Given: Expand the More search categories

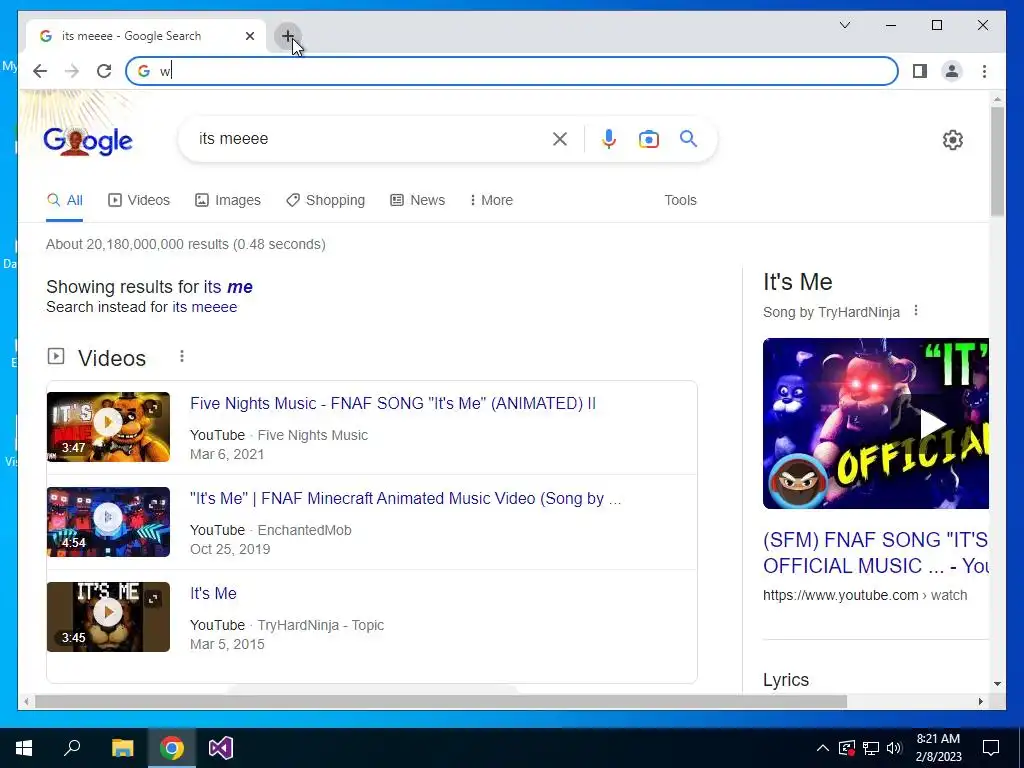Looking at the screenshot, I should tap(491, 200).
